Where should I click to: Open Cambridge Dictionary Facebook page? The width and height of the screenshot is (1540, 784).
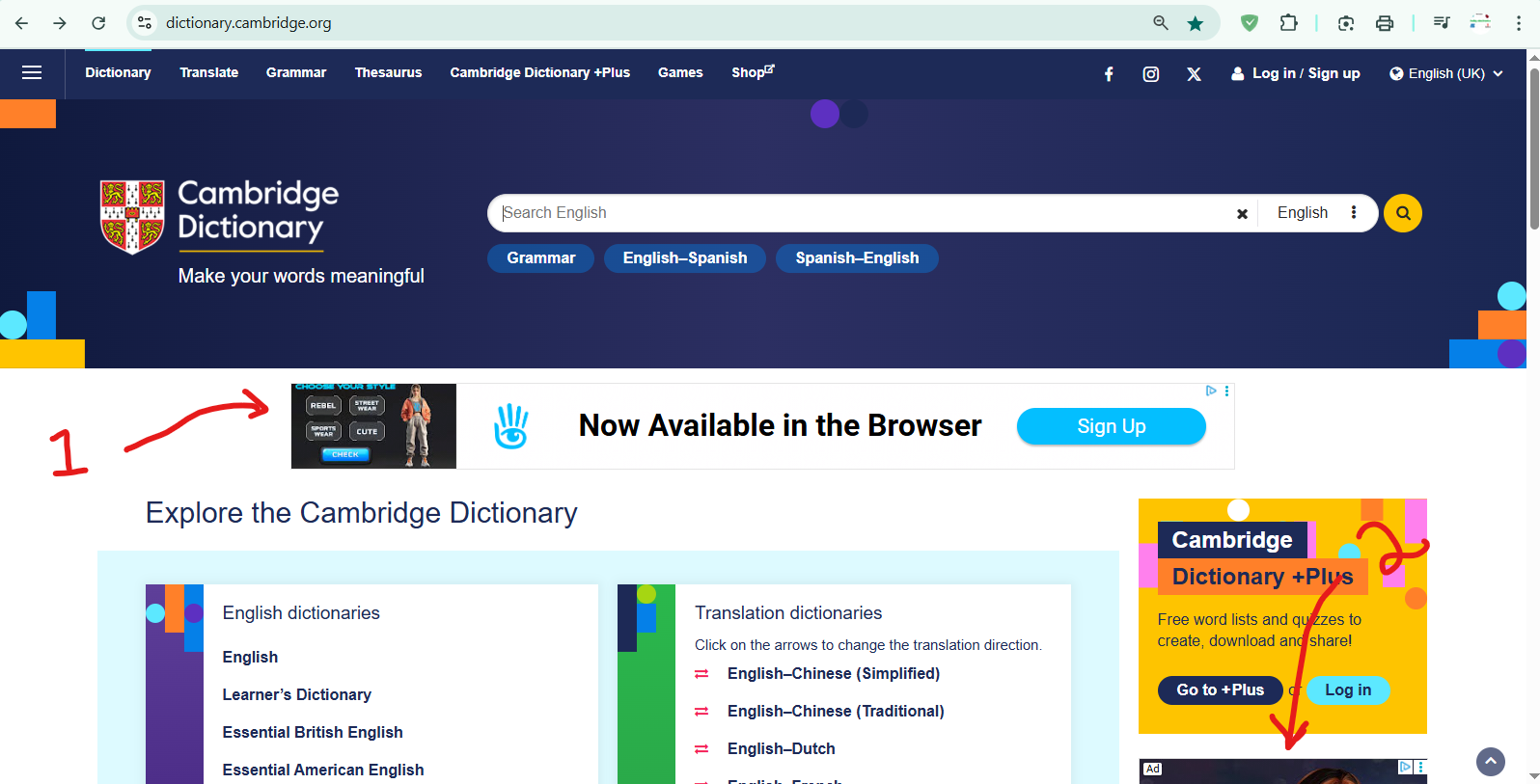(1109, 74)
